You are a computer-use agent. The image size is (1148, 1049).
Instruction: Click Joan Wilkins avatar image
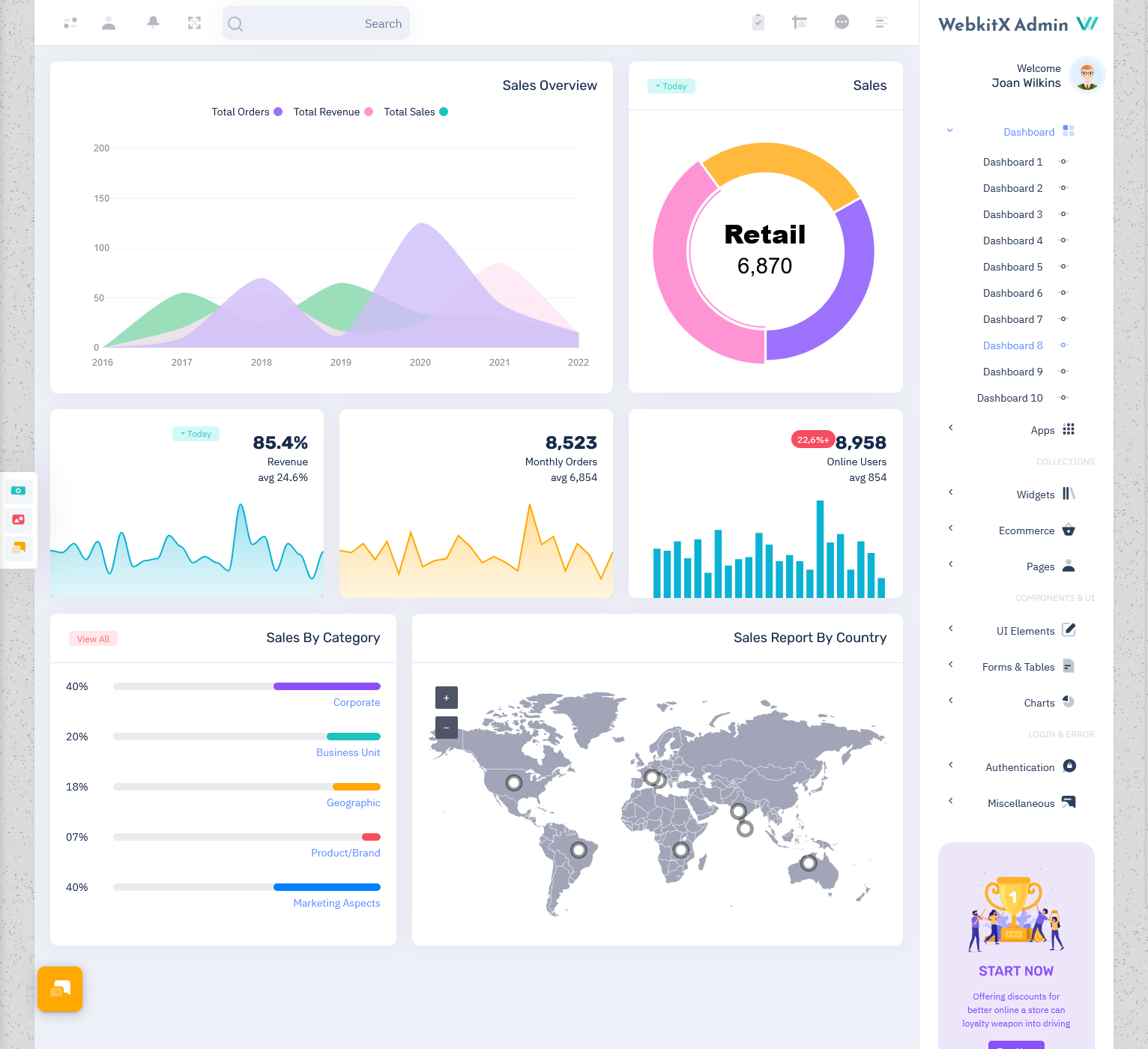(x=1087, y=75)
